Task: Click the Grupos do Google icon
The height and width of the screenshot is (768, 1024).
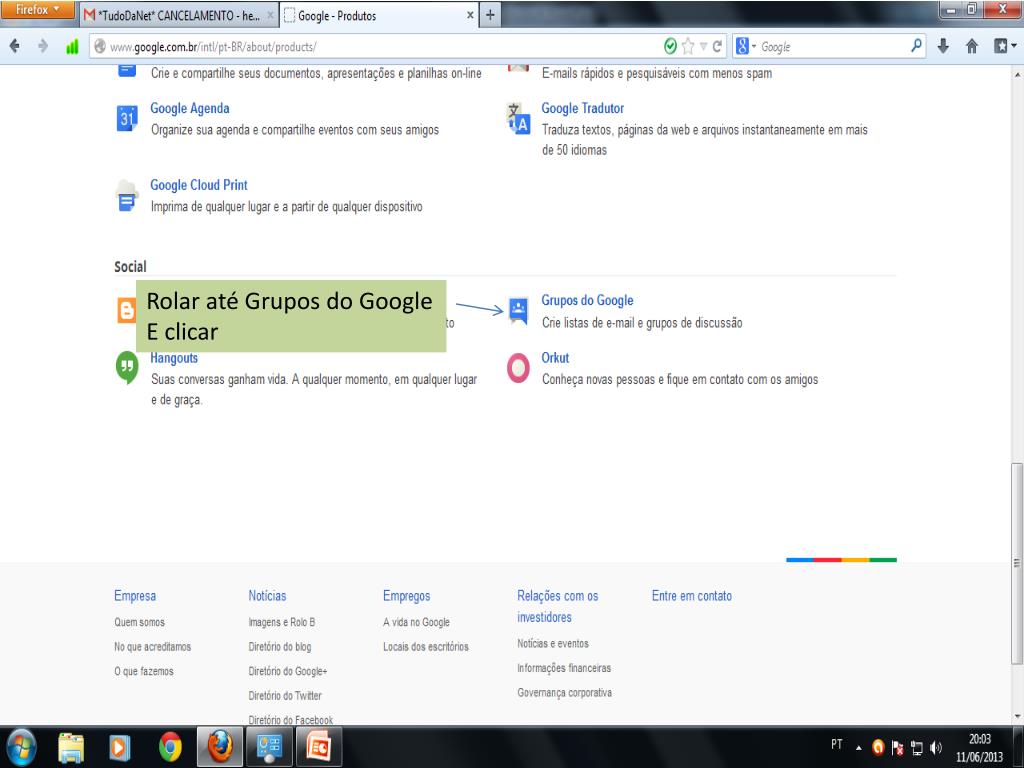Action: tap(519, 311)
